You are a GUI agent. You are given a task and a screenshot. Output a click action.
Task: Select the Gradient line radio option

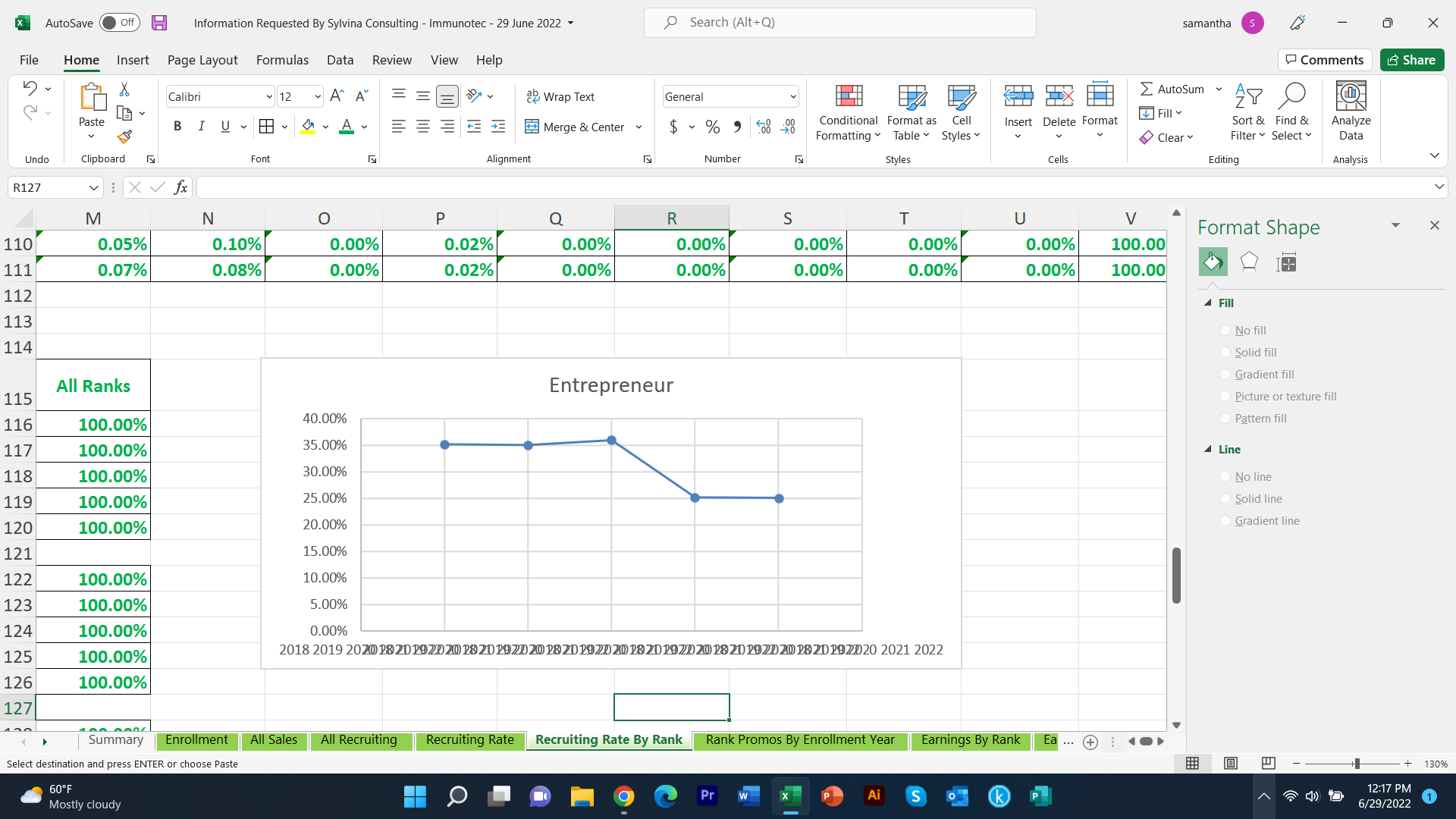coord(1225,521)
